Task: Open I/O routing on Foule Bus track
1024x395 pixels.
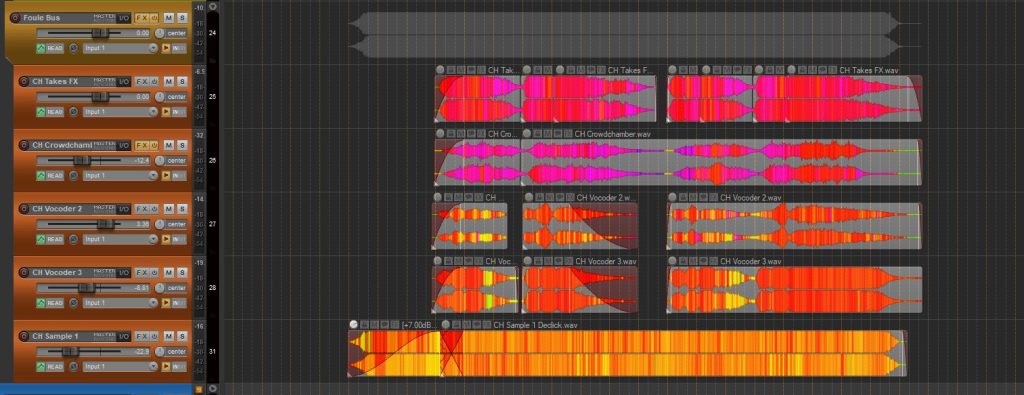Action: 123,18
